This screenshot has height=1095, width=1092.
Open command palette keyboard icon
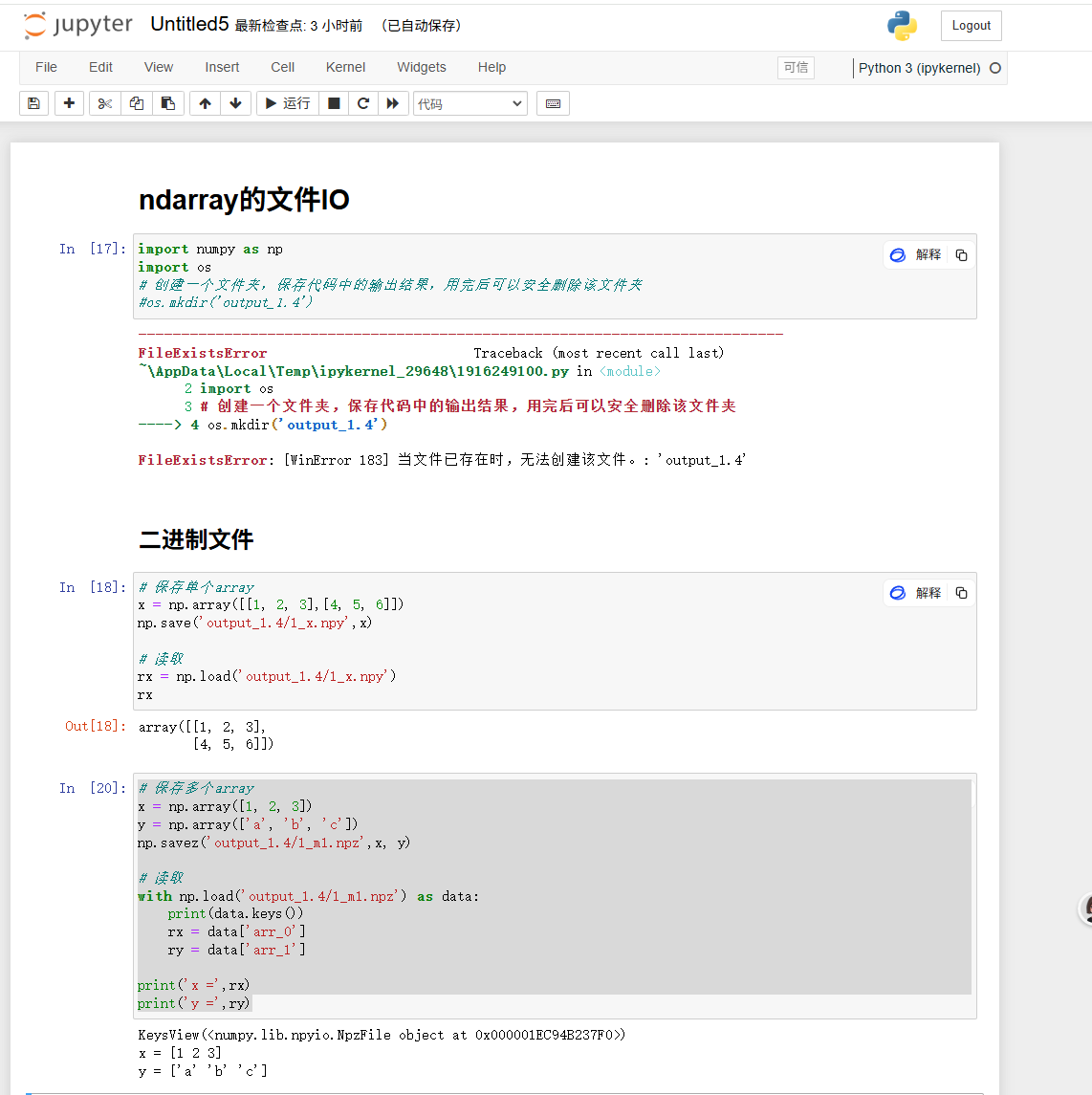point(553,103)
